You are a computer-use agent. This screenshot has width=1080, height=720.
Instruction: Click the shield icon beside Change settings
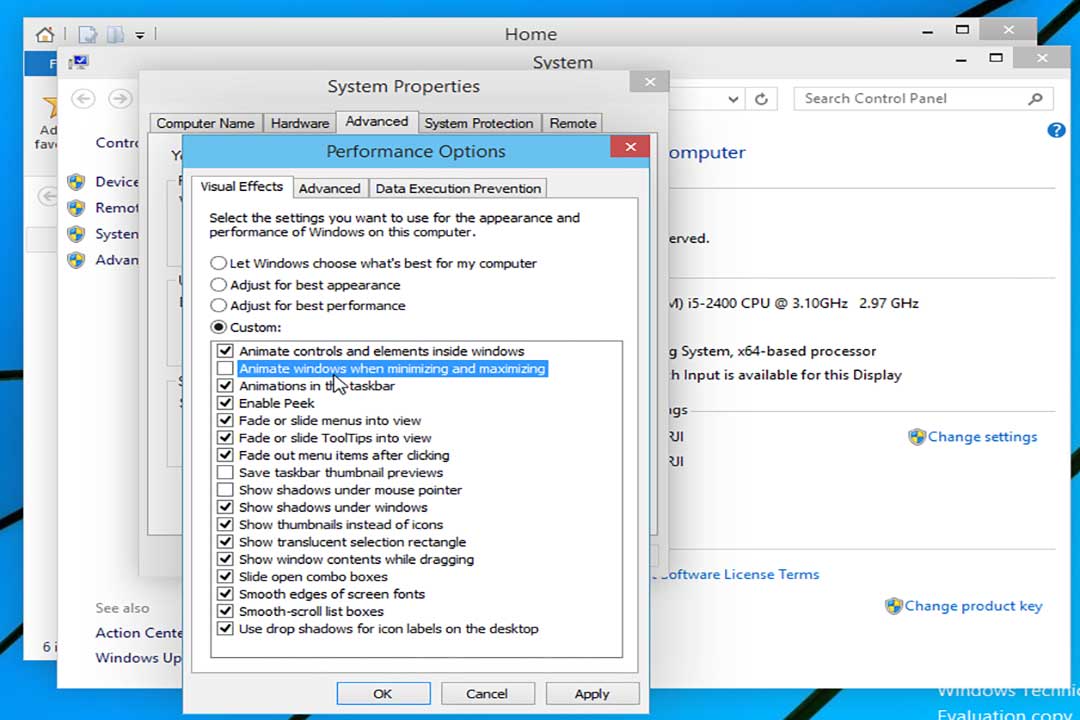916,437
